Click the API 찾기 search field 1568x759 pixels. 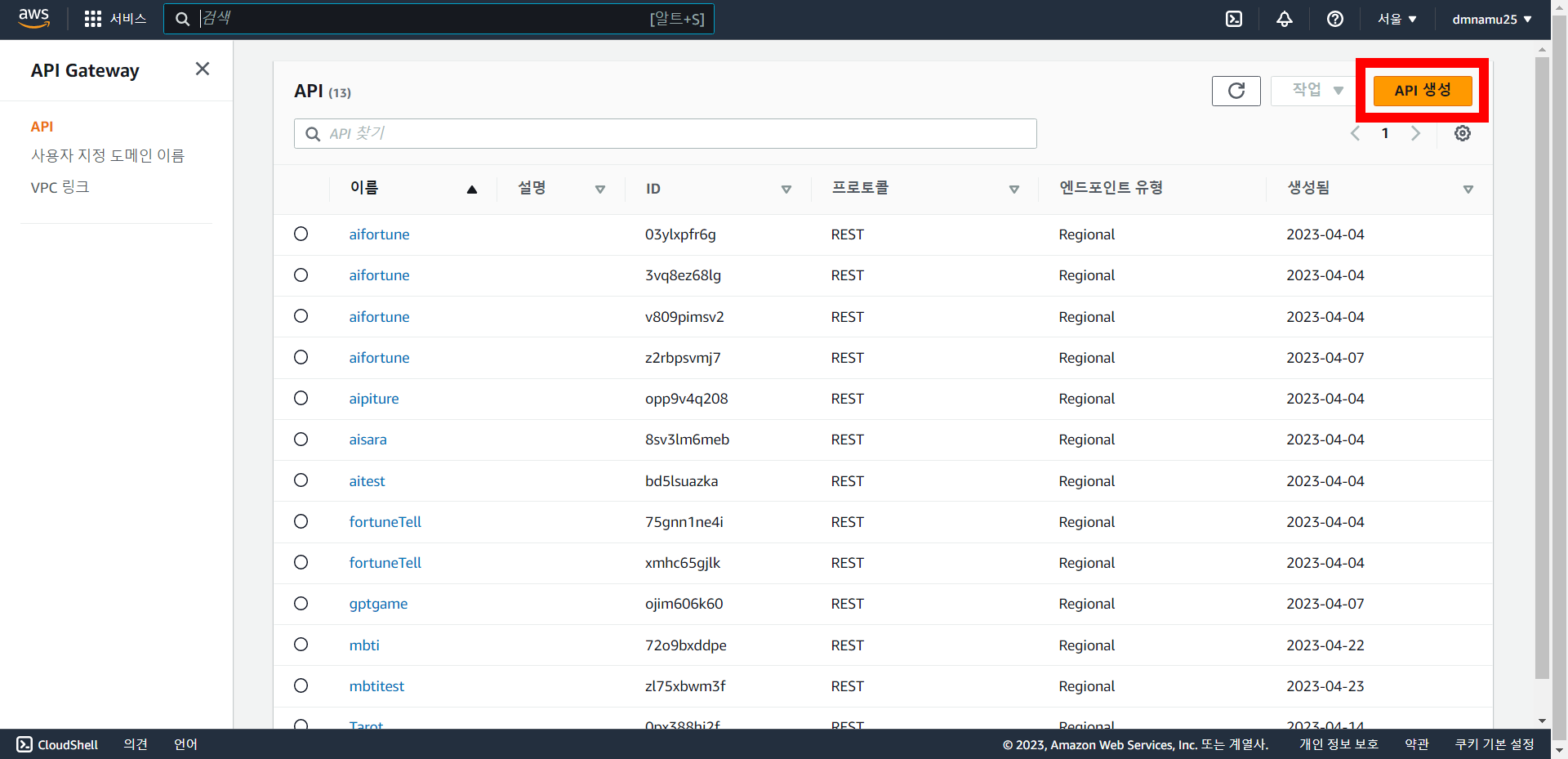(x=666, y=133)
